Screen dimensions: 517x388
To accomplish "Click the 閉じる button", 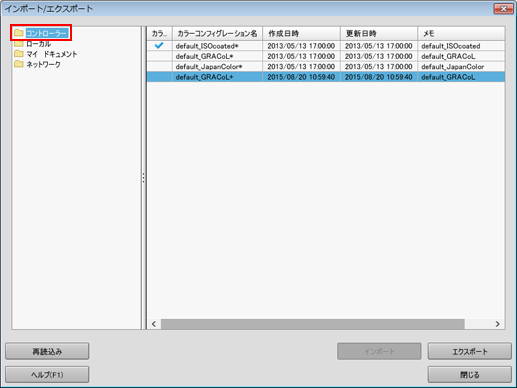I will 470,375.
